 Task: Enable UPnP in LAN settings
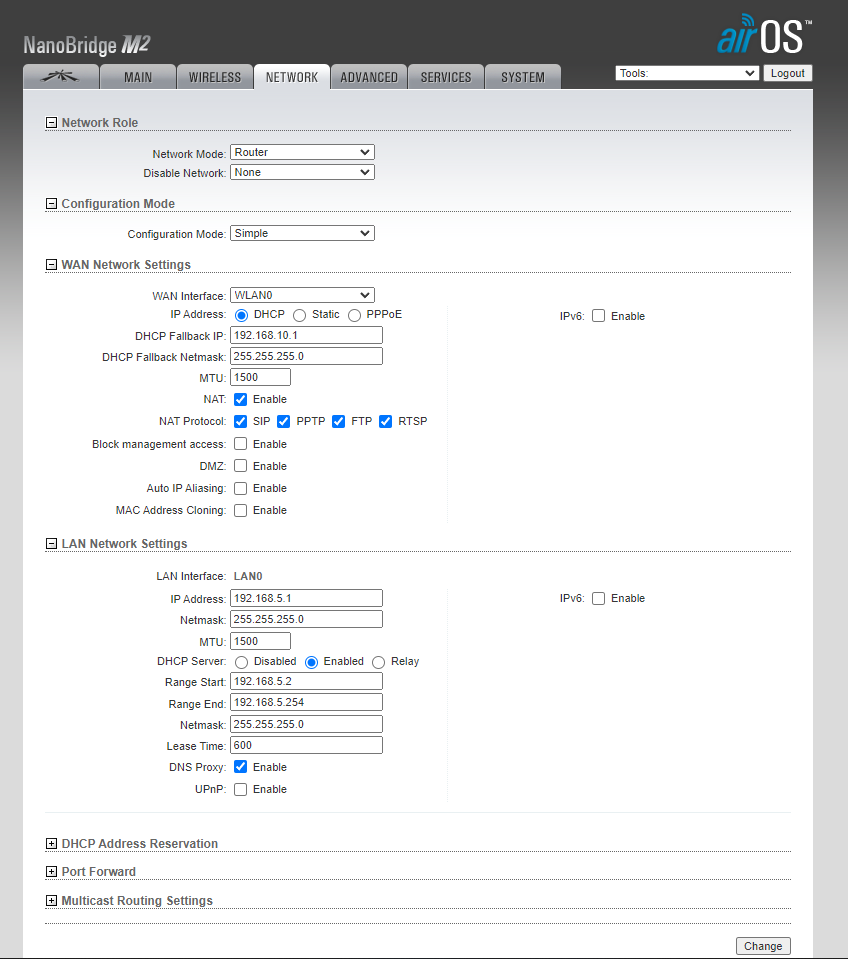[x=240, y=789]
